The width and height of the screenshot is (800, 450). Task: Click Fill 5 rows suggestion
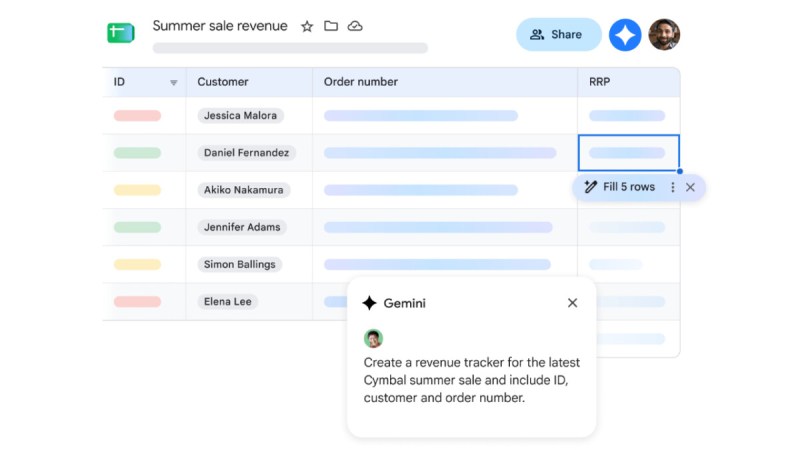(x=619, y=187)
